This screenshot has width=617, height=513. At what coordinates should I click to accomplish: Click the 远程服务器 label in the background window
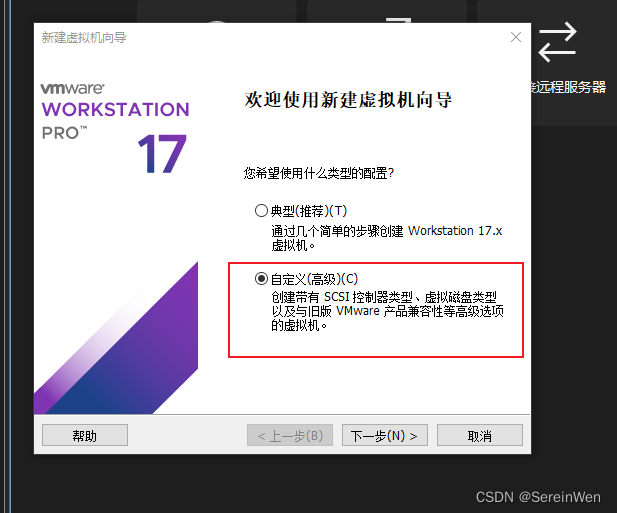pyautogui.click(x=569, y=87)
